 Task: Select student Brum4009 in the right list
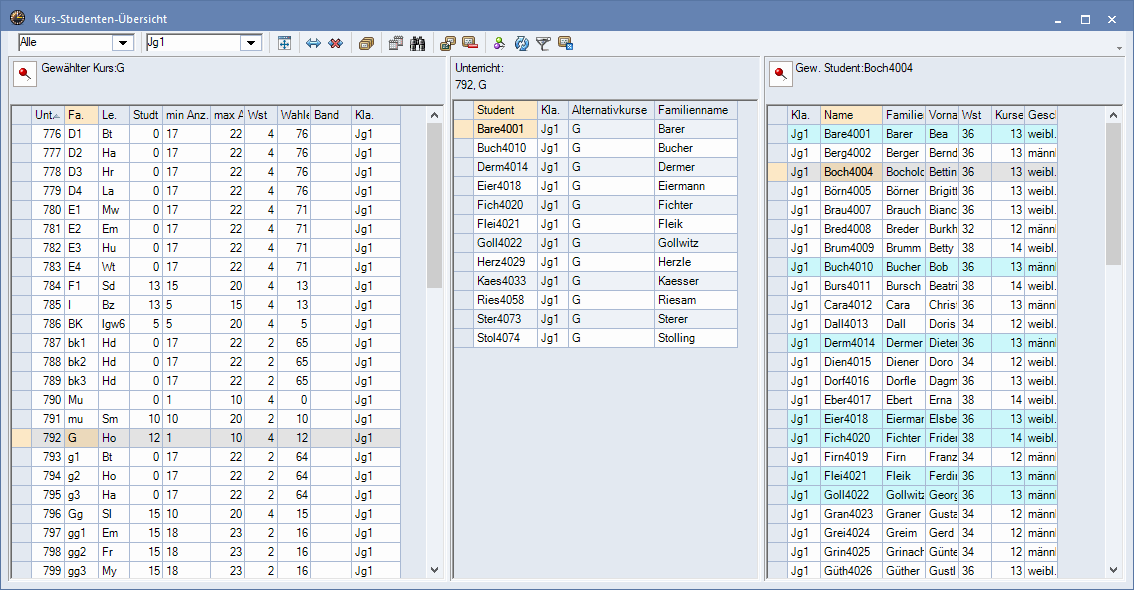(x=848, y=248)
